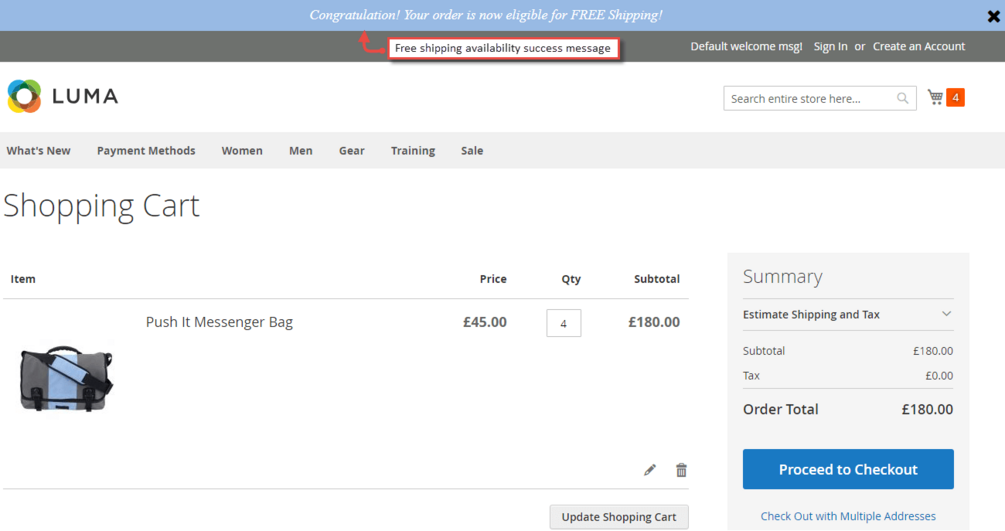Click Proceed to Checkout button
1005x531 pixels.
848,469
